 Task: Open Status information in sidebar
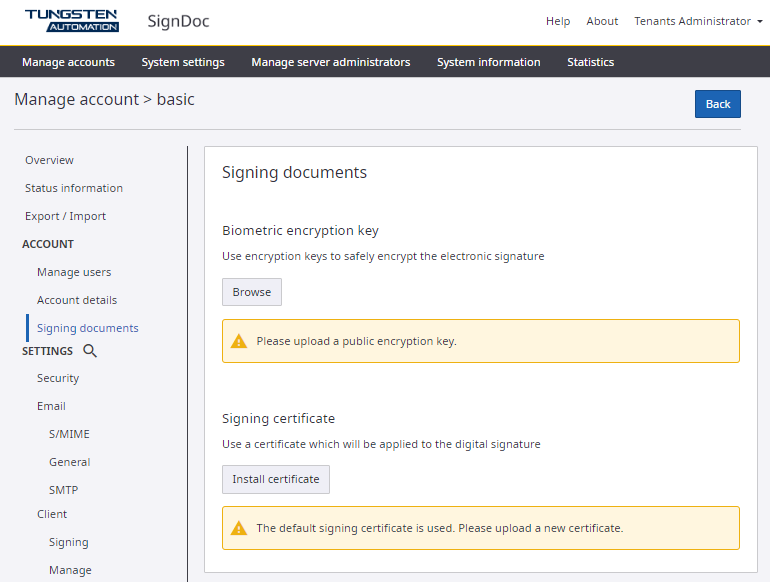point(74,188)
